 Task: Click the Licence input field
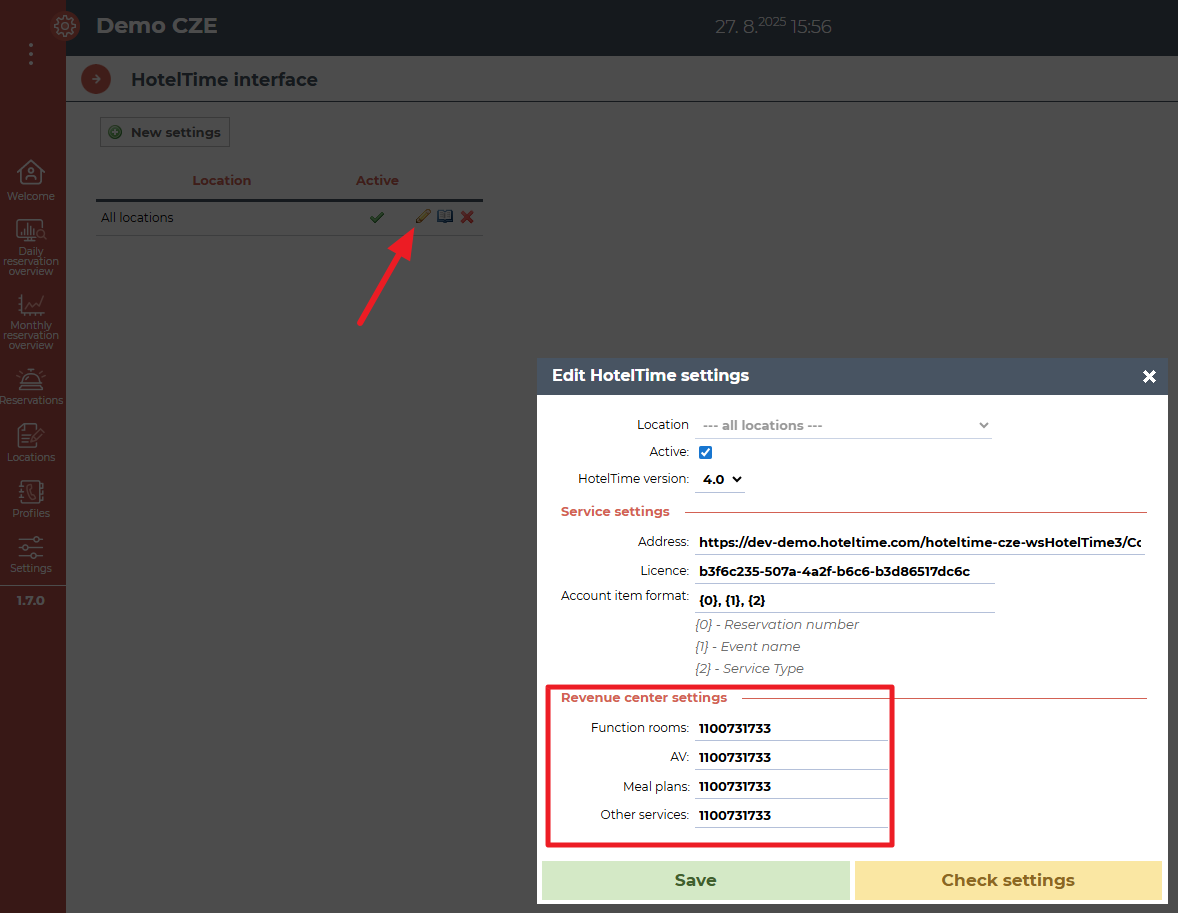tap(844, 571)
